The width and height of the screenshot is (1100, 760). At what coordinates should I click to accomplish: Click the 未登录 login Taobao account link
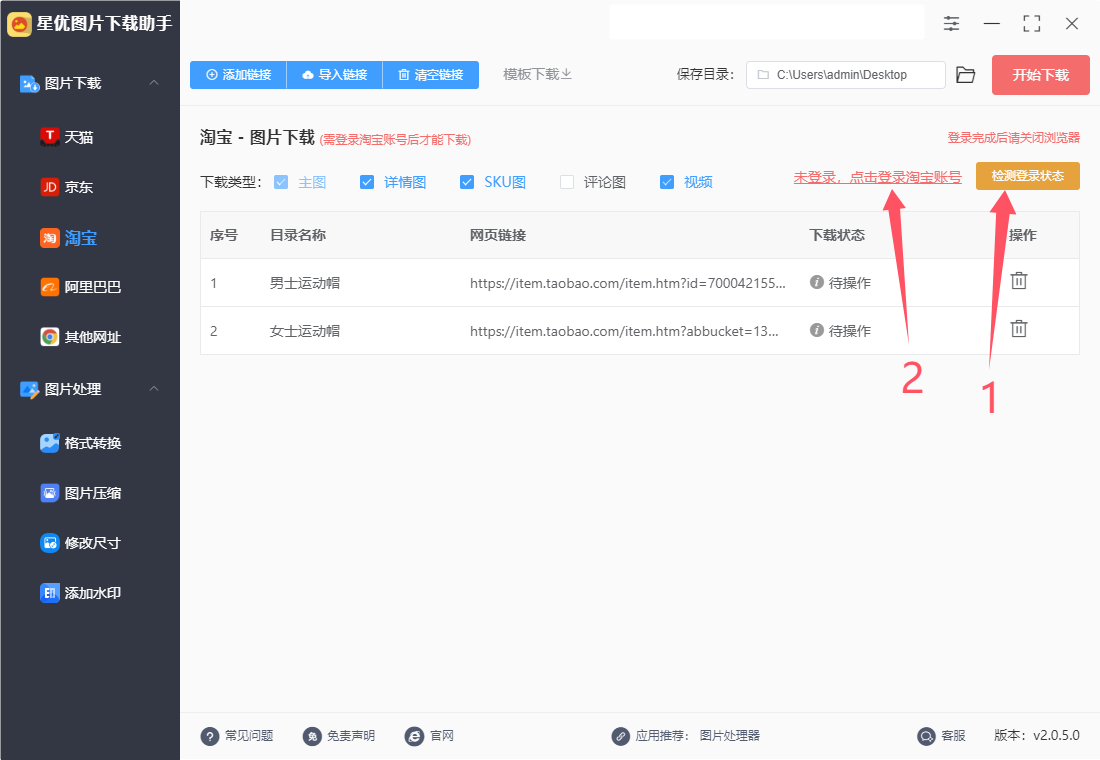click(878, 178)
